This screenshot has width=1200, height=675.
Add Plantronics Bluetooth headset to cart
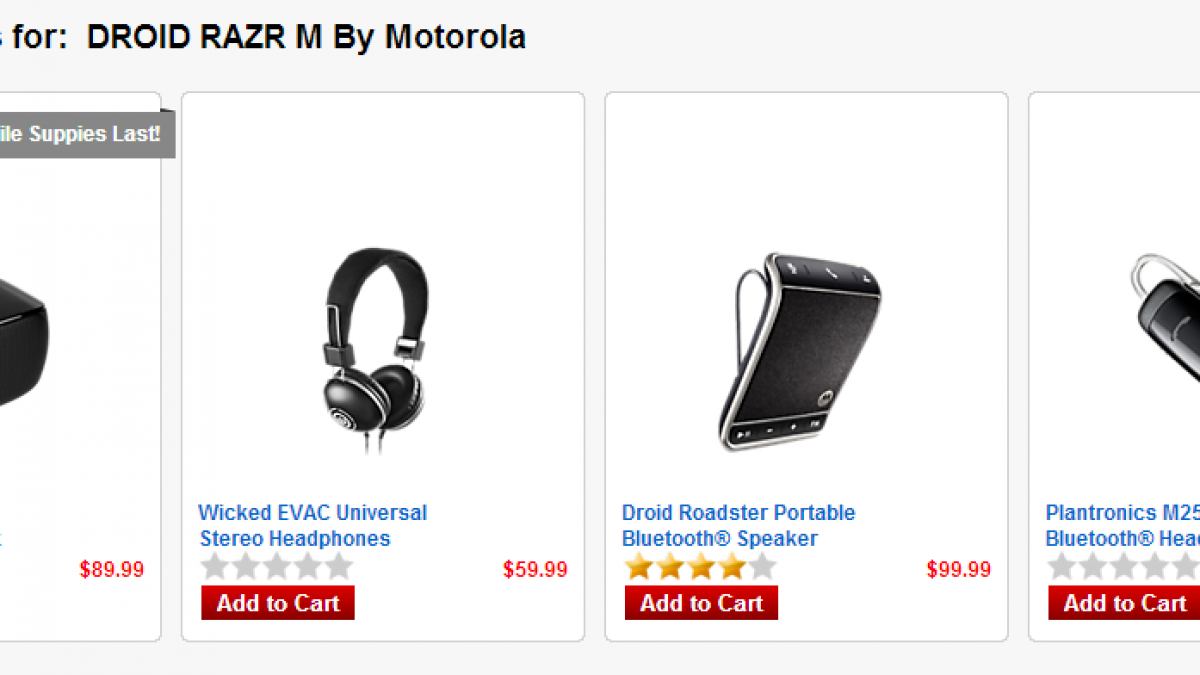click(x=1124, y=603)
